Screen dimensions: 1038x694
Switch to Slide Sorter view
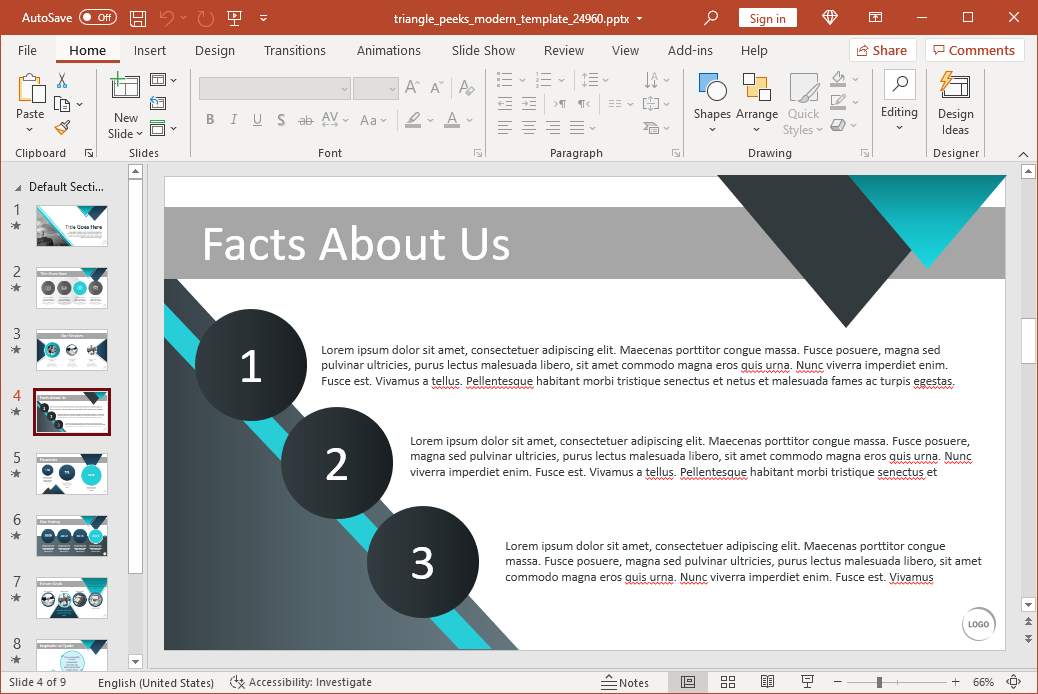pyautogui.click(x=727, y=682)
